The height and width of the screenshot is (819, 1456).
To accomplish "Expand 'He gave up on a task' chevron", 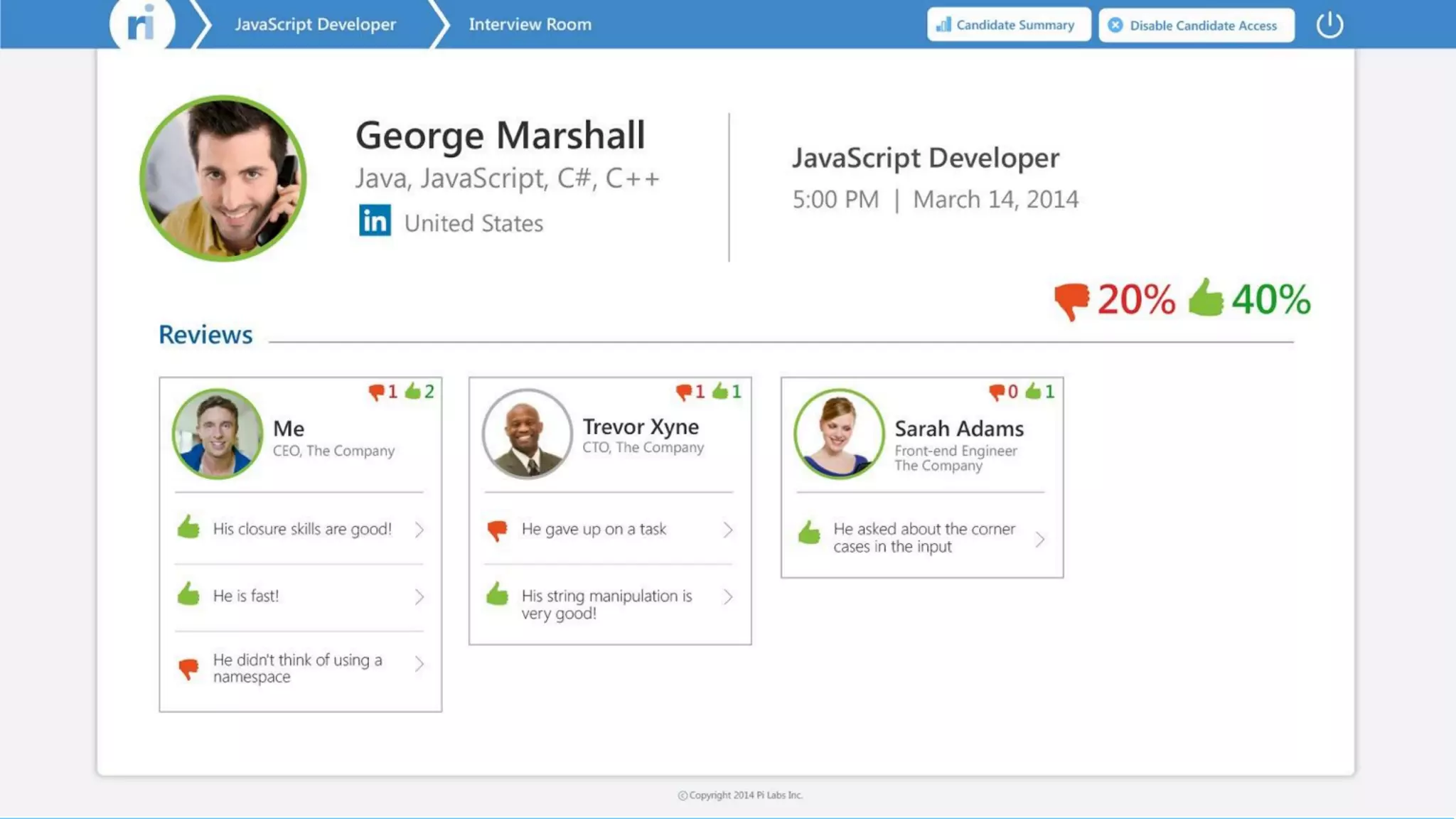I will [728, 530].
